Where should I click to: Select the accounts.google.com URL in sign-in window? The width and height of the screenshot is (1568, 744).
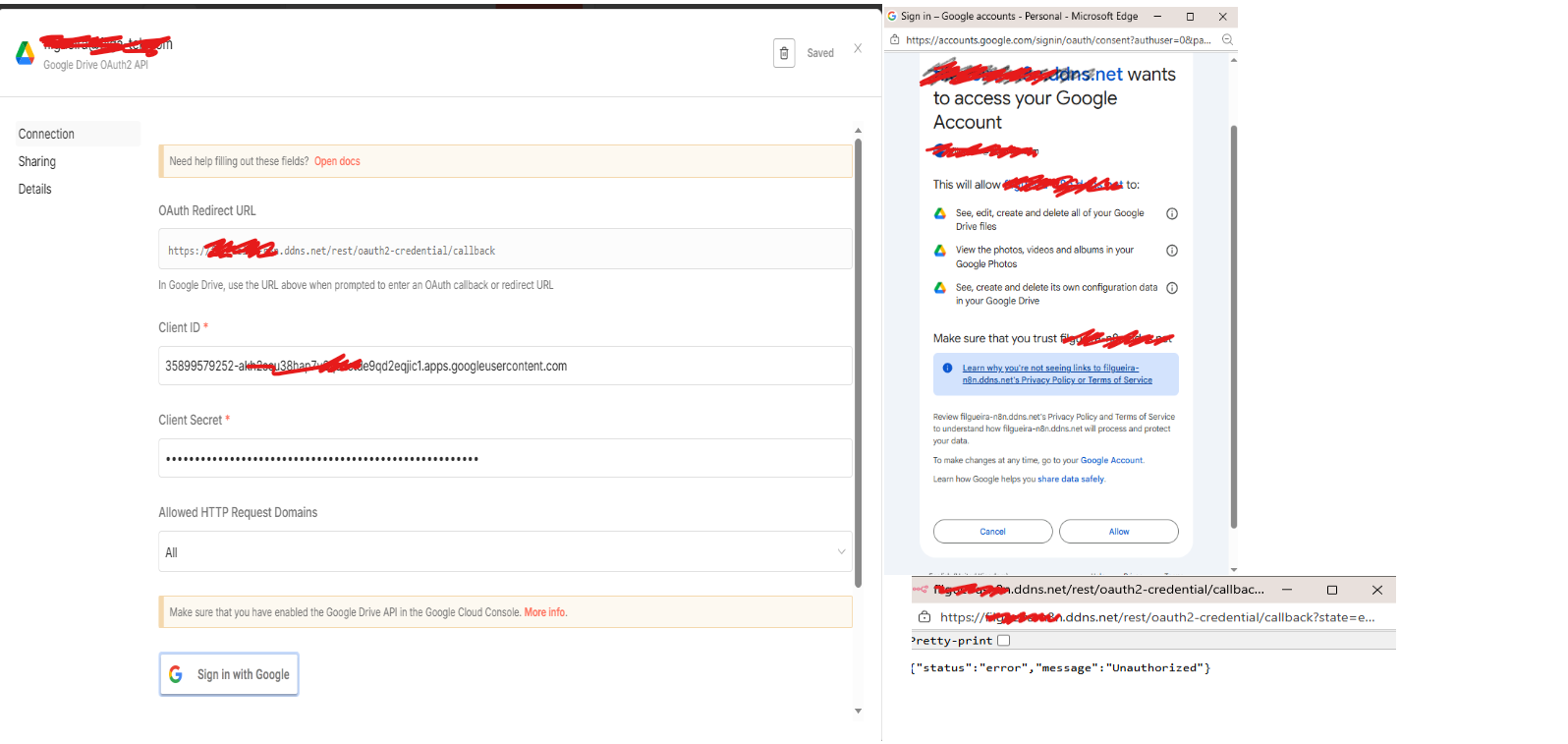tap(1058, 40)
